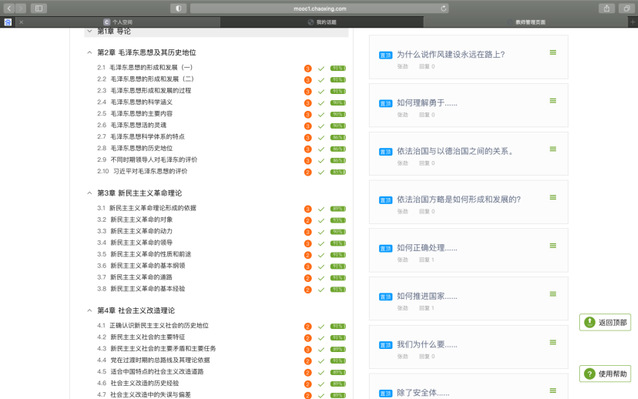638x399 pixels.
Task: Open topic 为什么说作风建设永远在路上?
Action: coord(451,55)
